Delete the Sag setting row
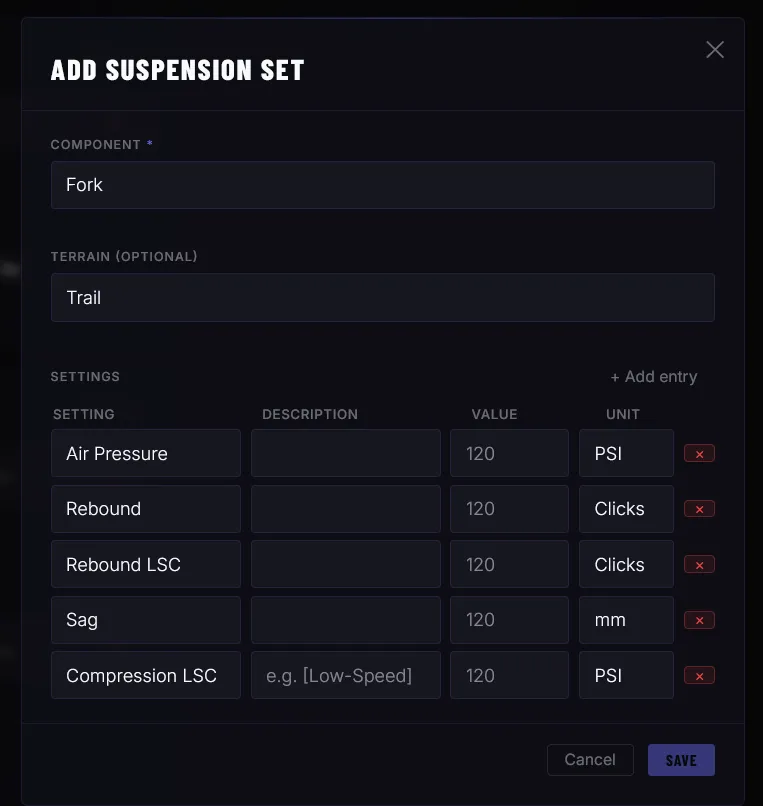Screen dimensions: 763x806 click(x=699, y=620)
